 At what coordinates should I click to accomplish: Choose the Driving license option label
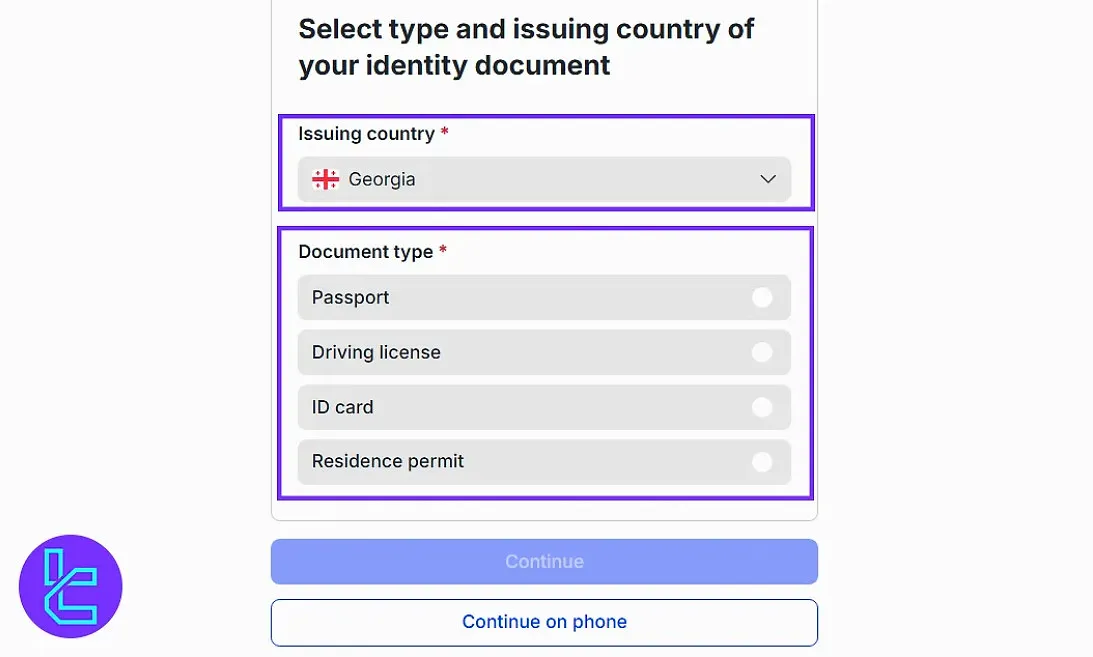(x=376, y=352)
